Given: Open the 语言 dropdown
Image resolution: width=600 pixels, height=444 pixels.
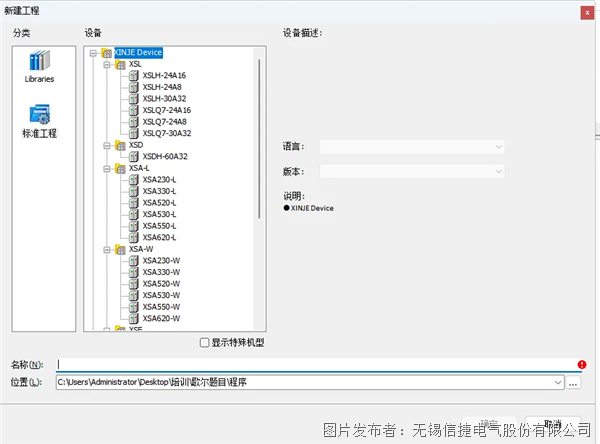Looking at the screenshot, I should click(412, 147).
